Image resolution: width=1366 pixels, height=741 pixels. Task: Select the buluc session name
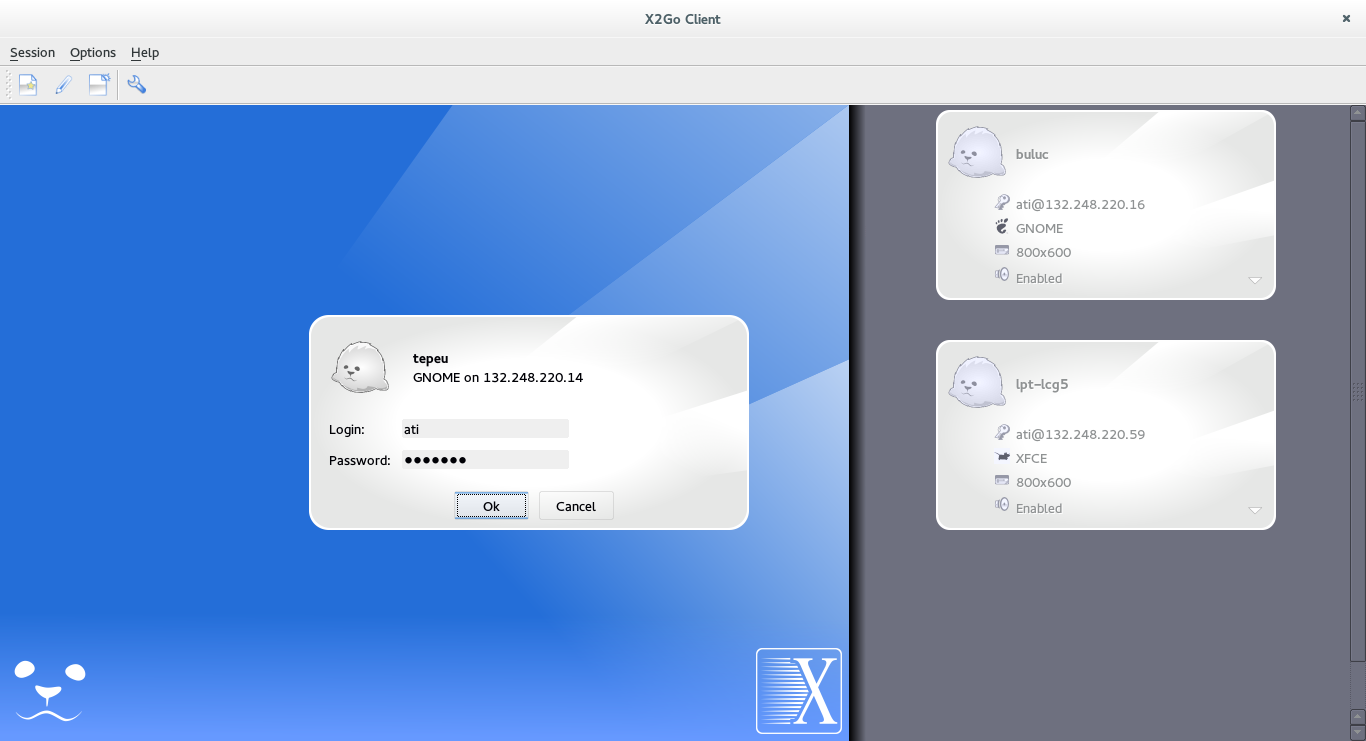point(1032,154)
